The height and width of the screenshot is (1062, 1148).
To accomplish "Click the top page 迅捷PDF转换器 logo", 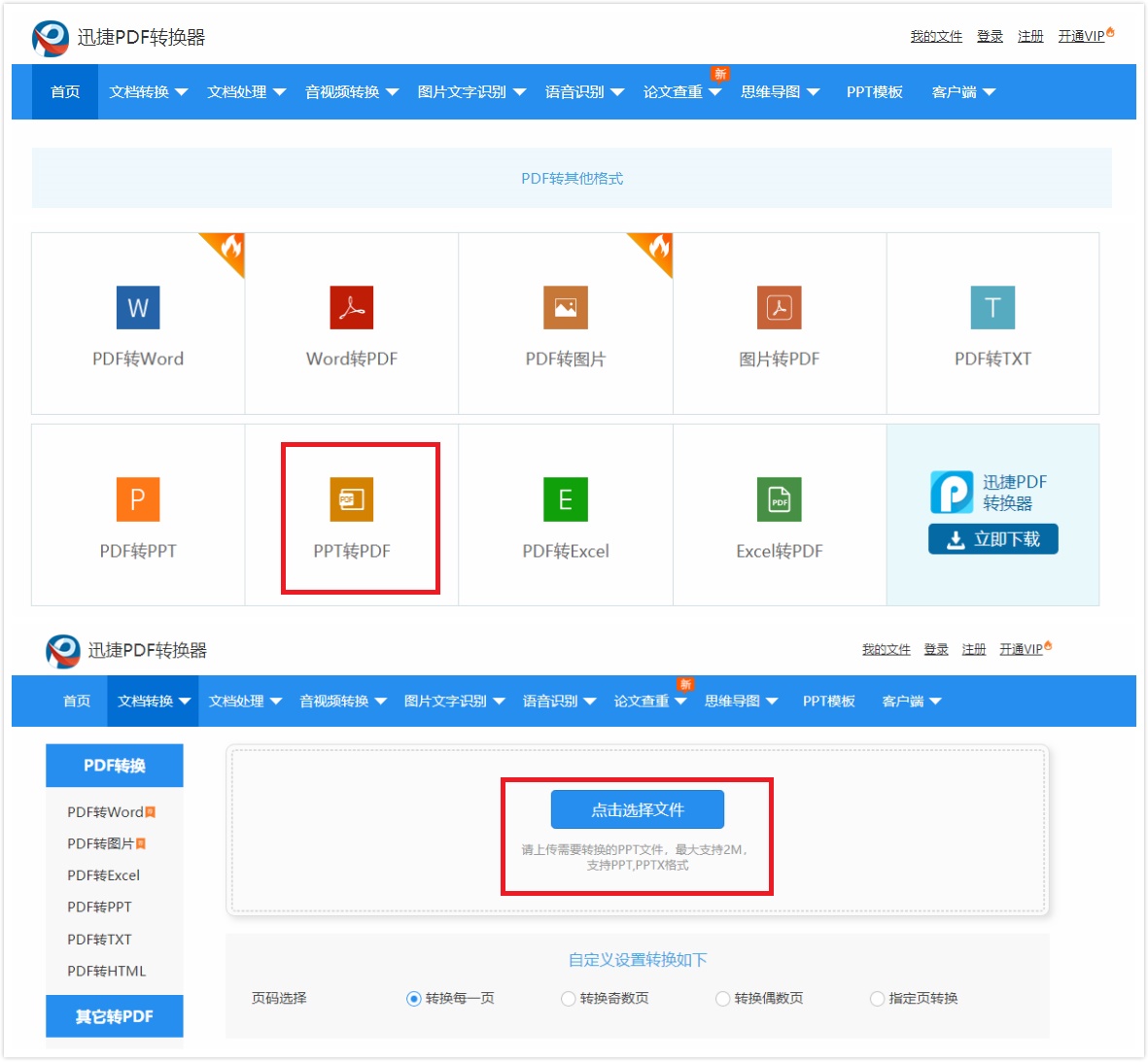I will [x=50, y=38].
